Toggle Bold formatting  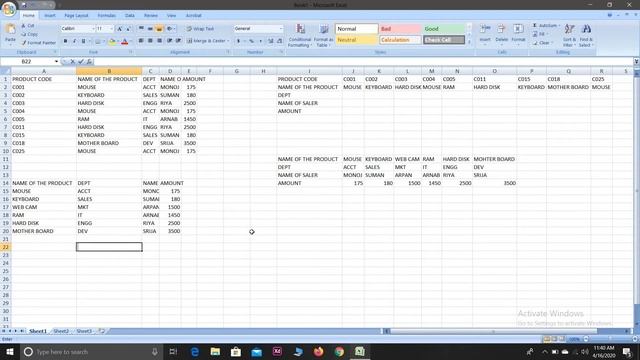pos(65,41)
